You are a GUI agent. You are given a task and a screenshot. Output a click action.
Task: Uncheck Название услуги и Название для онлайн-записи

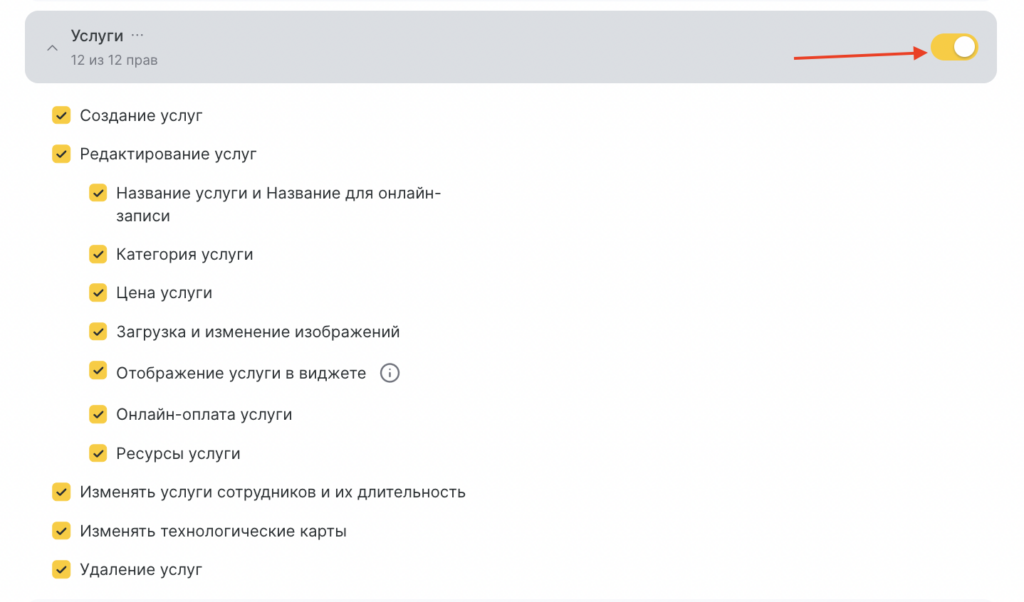(98, 193)
